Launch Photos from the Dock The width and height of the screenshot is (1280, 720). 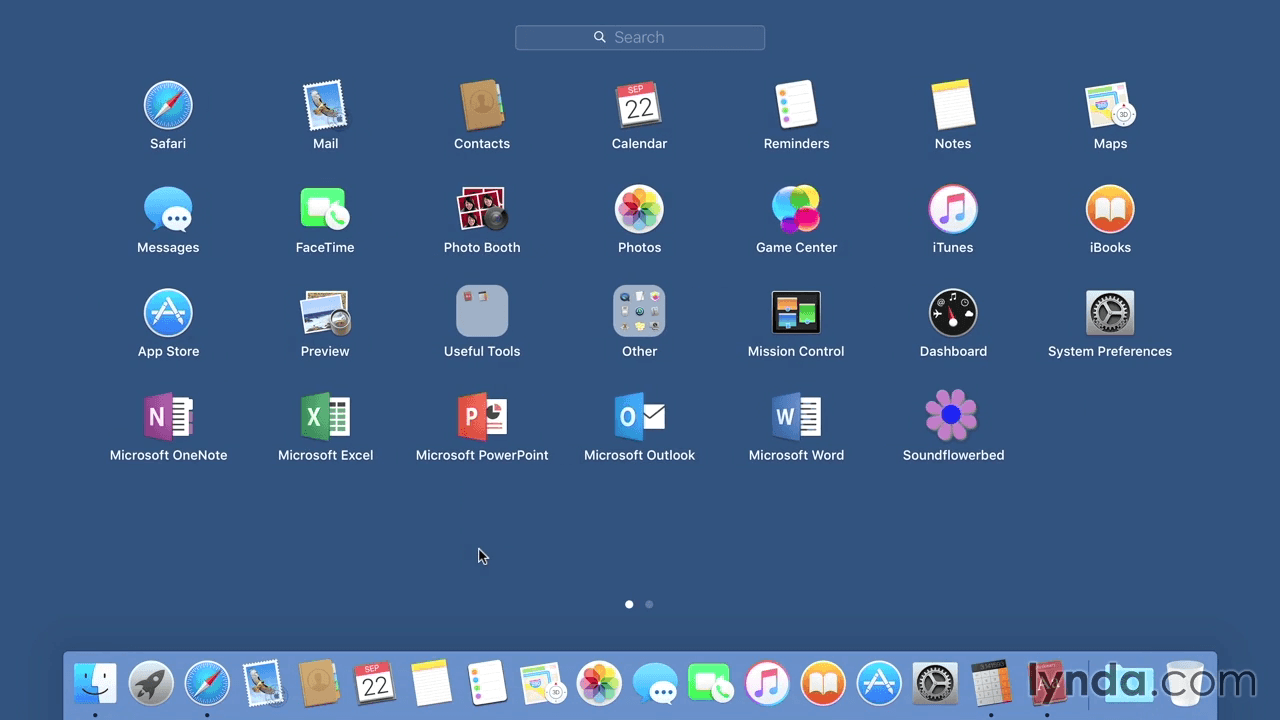(x=599, y=684)
